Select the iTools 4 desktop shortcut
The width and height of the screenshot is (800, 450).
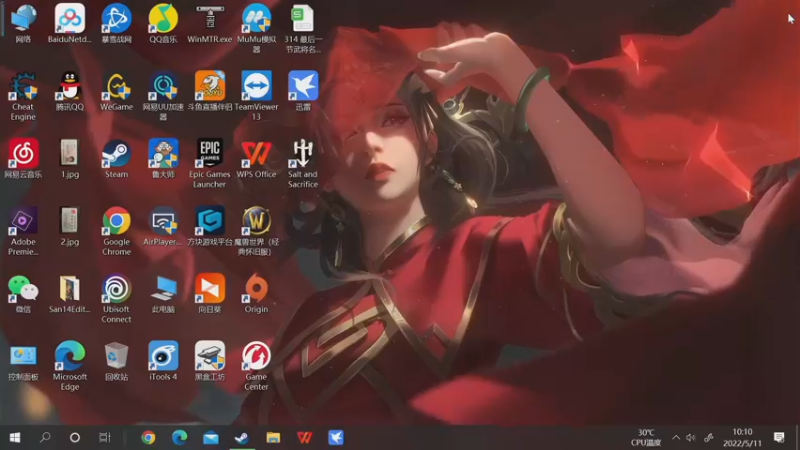pyautogui.click(x=163, y=361)
